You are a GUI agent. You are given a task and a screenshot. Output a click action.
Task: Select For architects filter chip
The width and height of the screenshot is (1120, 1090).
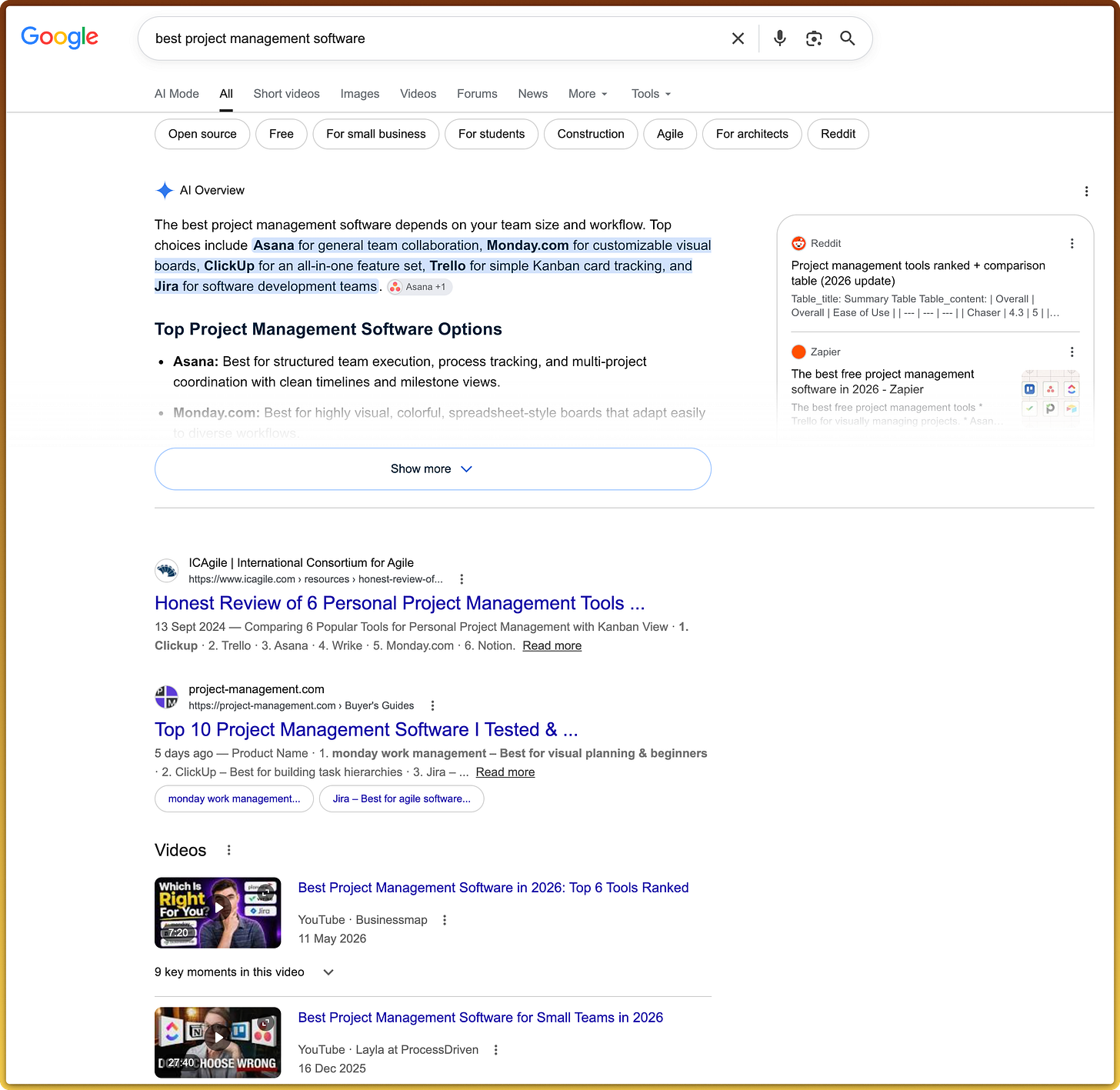coord(752,134)
